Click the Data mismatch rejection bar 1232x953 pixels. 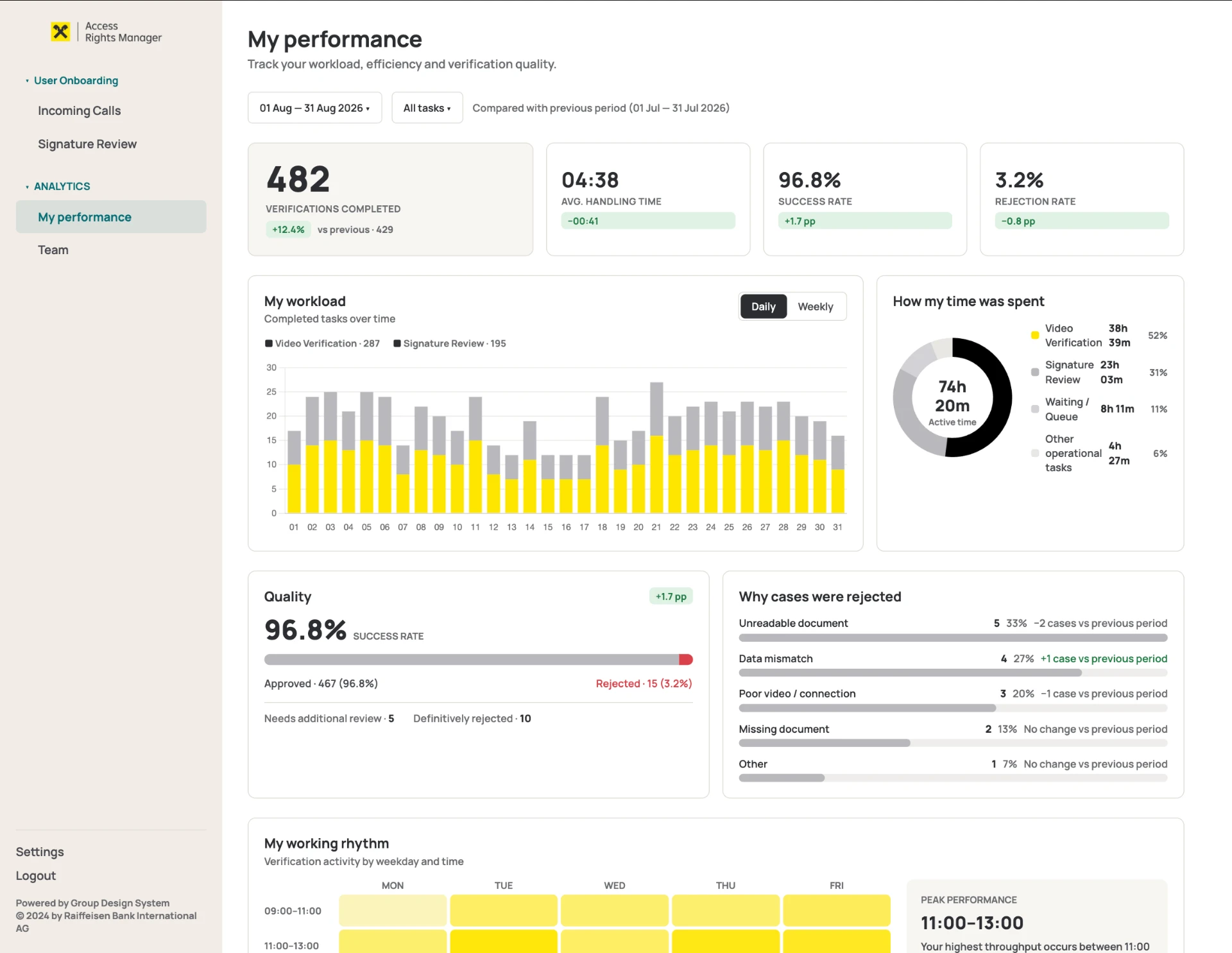pos(953,673)
